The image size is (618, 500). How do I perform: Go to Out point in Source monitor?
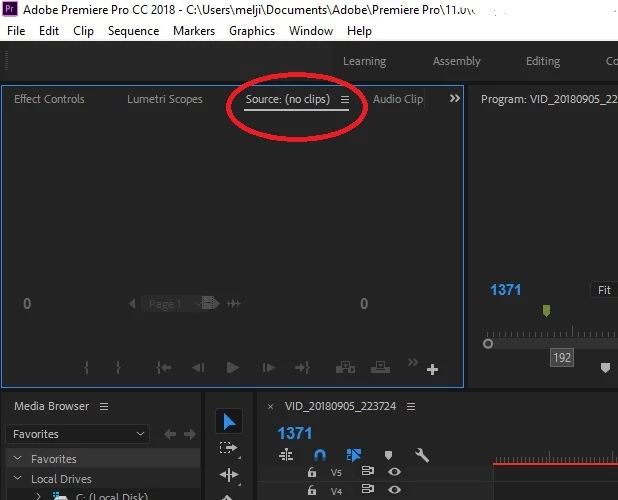pos(302,368)
